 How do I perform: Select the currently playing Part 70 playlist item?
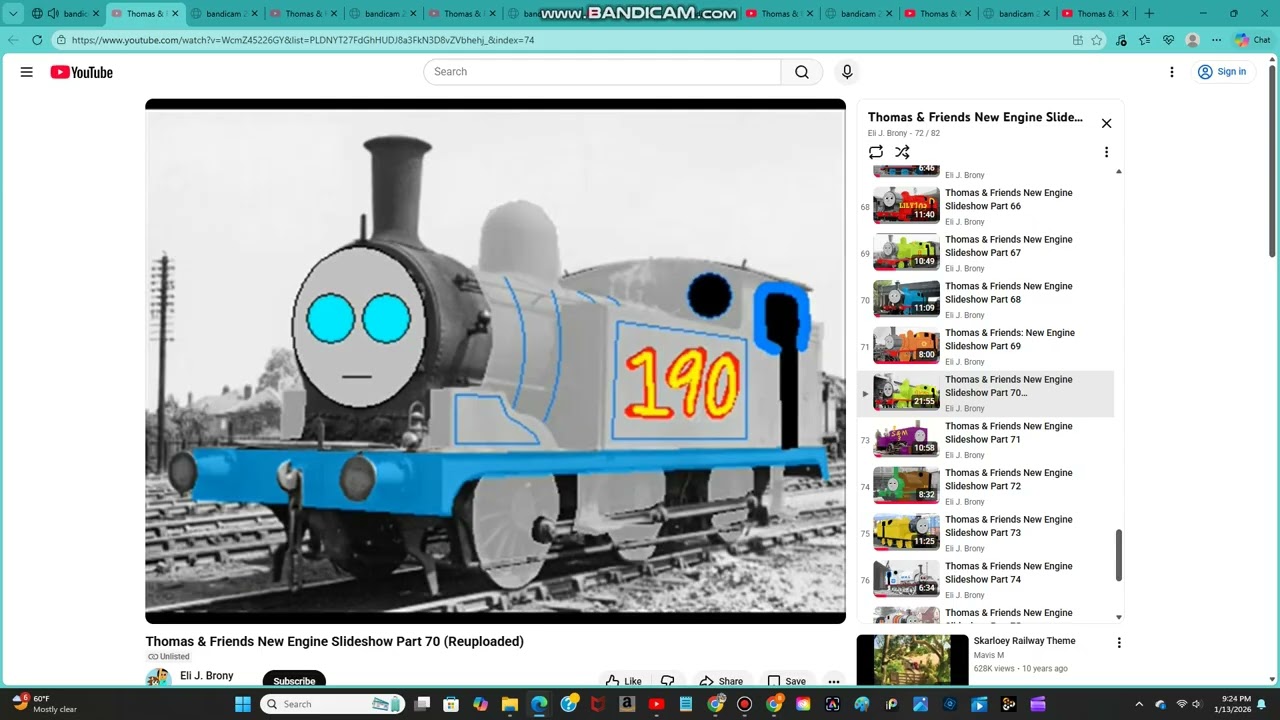tap(986, 393)
